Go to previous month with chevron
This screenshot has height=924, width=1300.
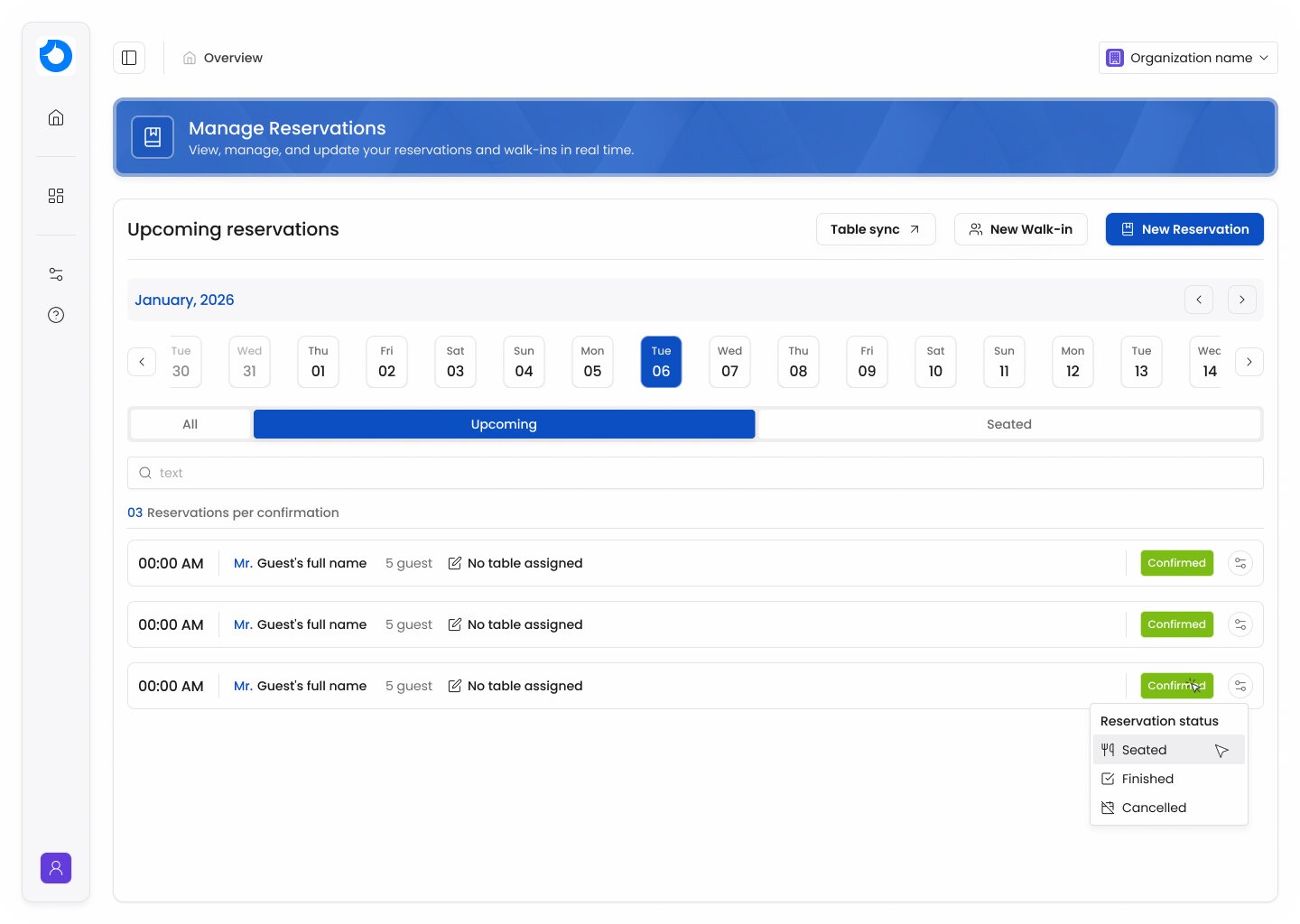[1199, 300]
